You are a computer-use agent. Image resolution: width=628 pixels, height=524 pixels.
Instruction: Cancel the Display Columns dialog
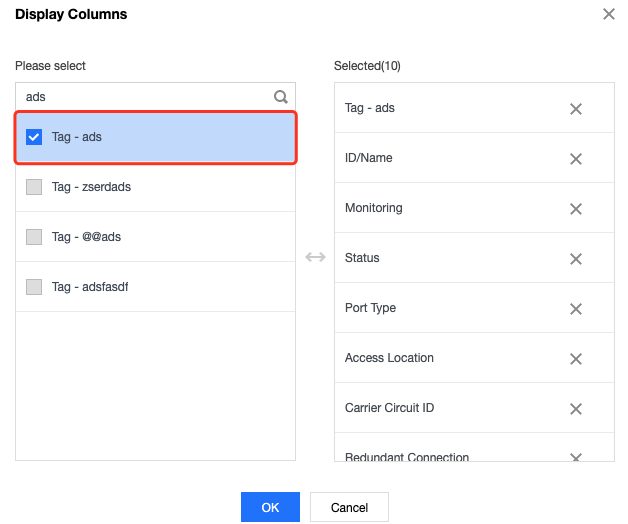click(x=349, y=507)
